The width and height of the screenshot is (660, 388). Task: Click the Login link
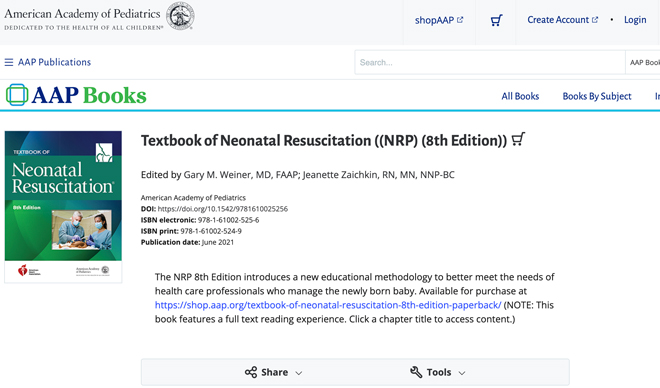point(635,20)
